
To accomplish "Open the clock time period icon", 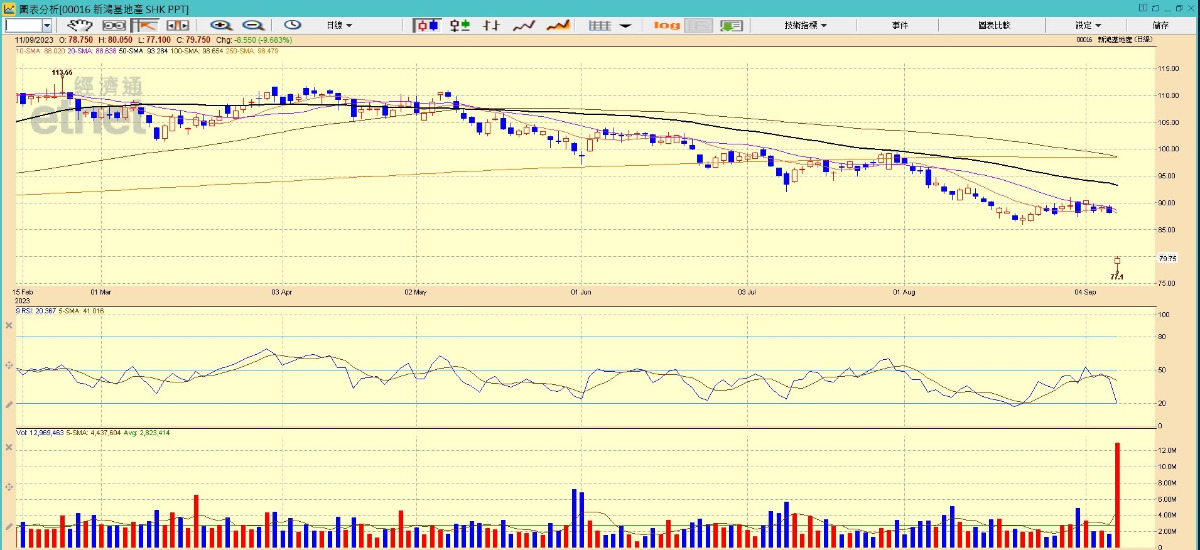I will [x=292, y=25].
